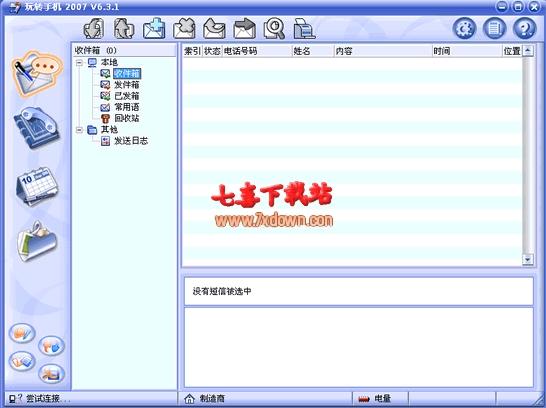546x408 pixels.
Task: Click the 制造商 home icon in status bar
Action: click(189, 399)
